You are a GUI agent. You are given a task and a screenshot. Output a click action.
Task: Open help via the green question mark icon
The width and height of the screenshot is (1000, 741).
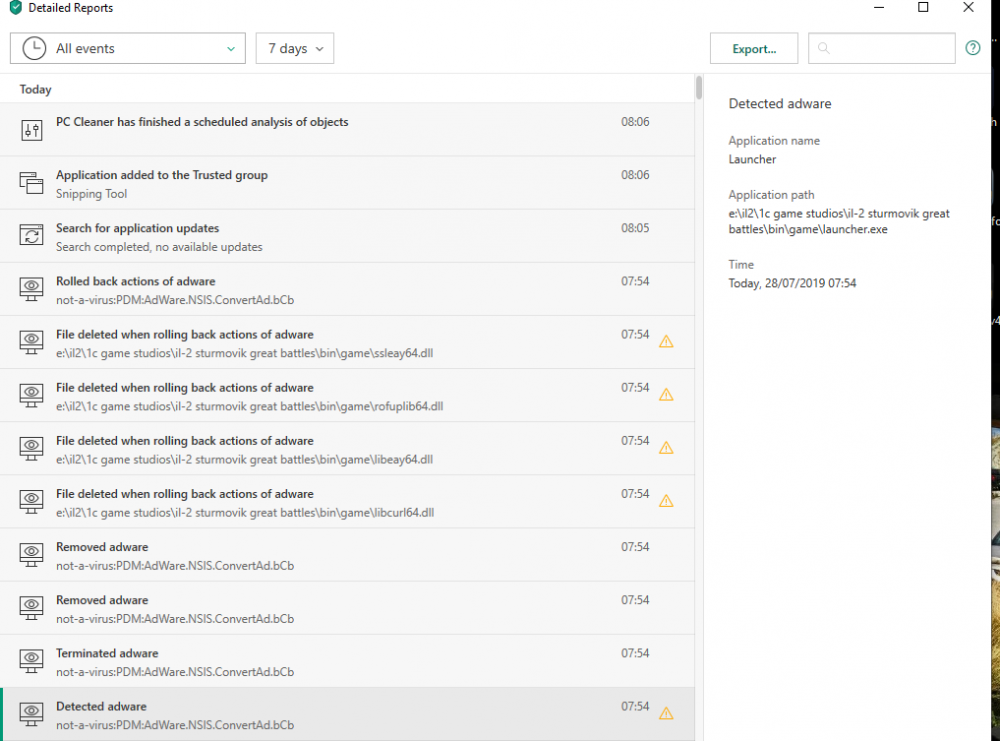(973, 48)
